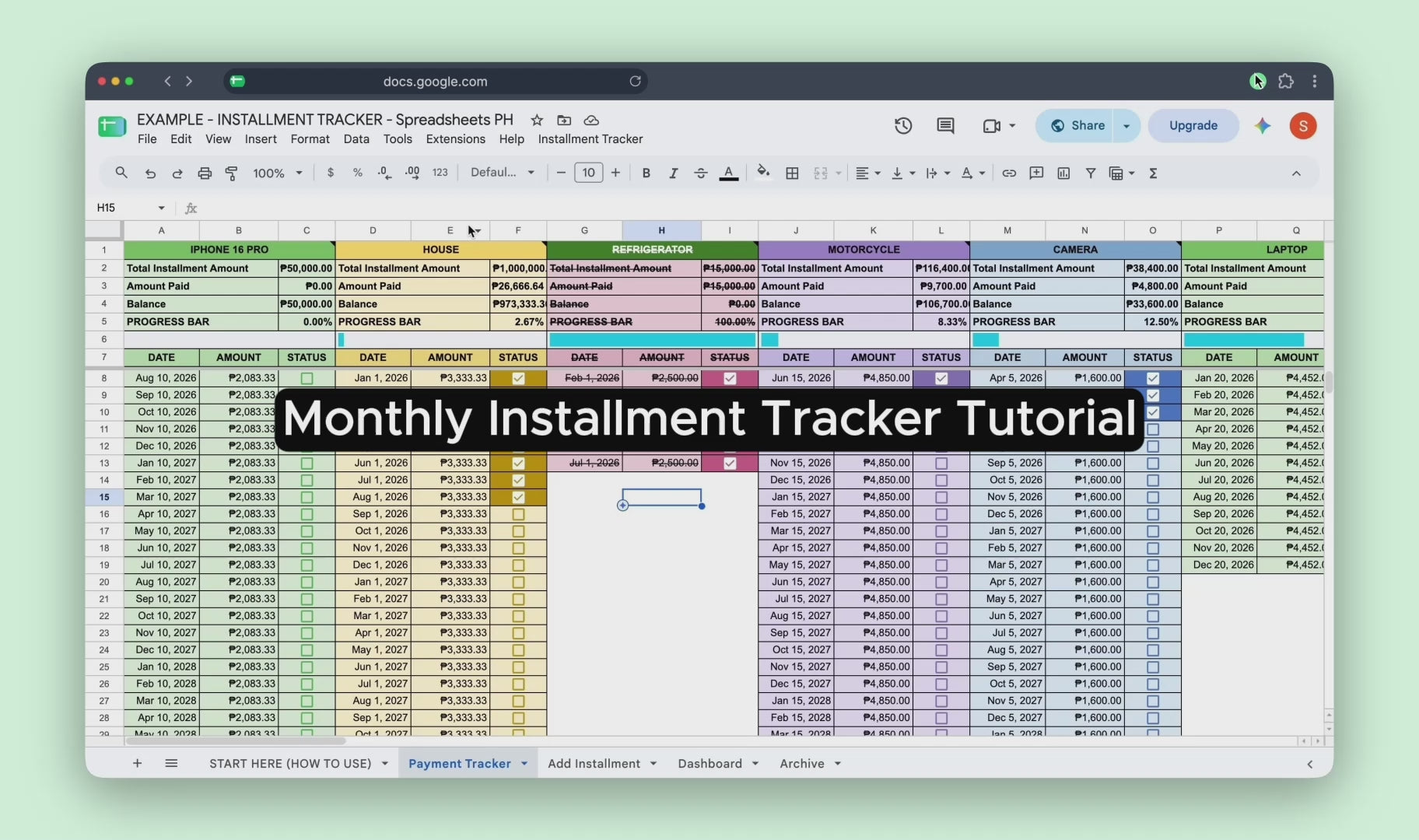Uncheck Camera status for Apr 5, 2026
Viewport: 1419px width, 840px height.
pos(1153,378)
